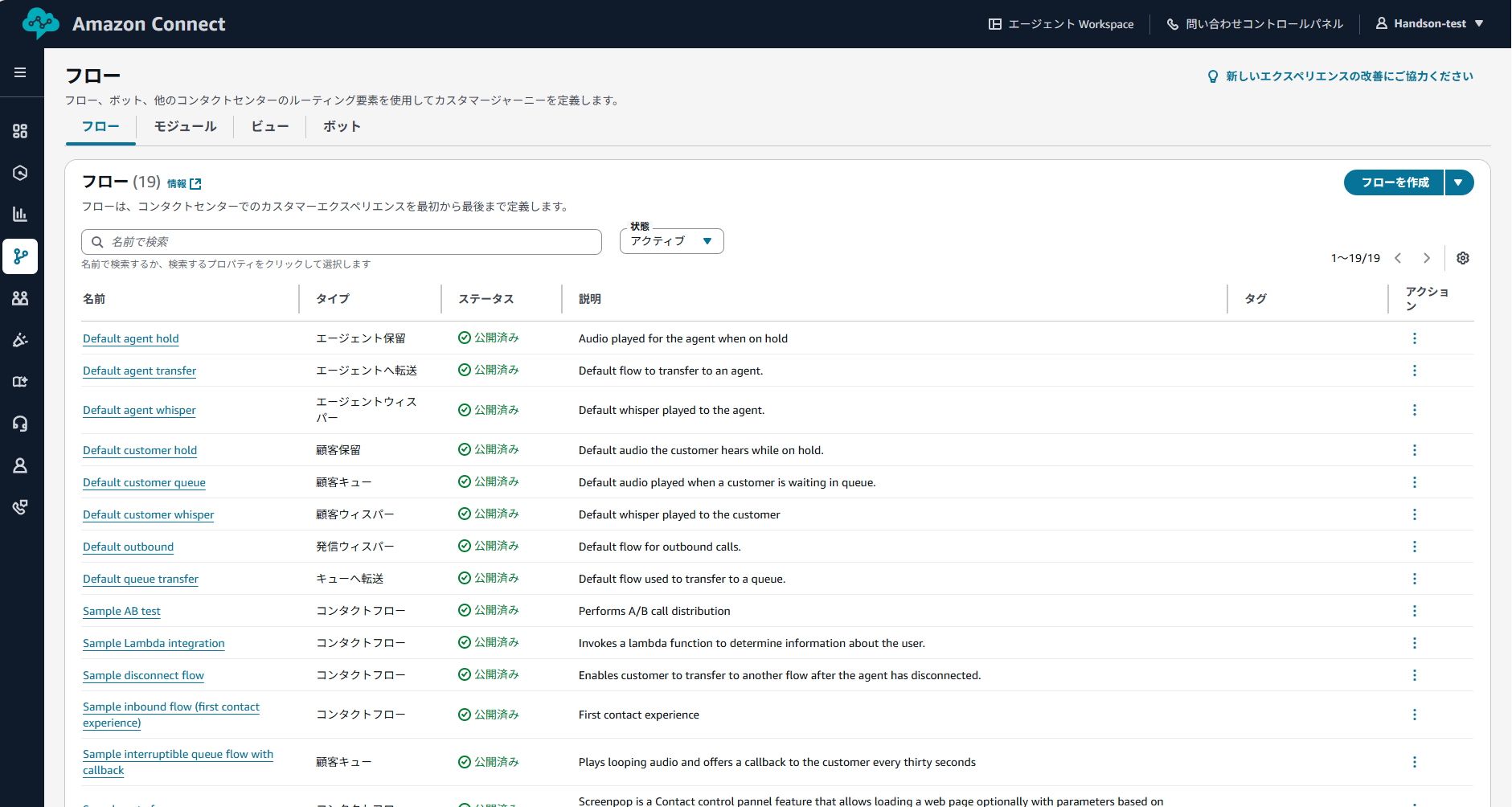Open the Handson-test account dropdown
This screenshot has height=807, width=1512.
point(1431,23)
